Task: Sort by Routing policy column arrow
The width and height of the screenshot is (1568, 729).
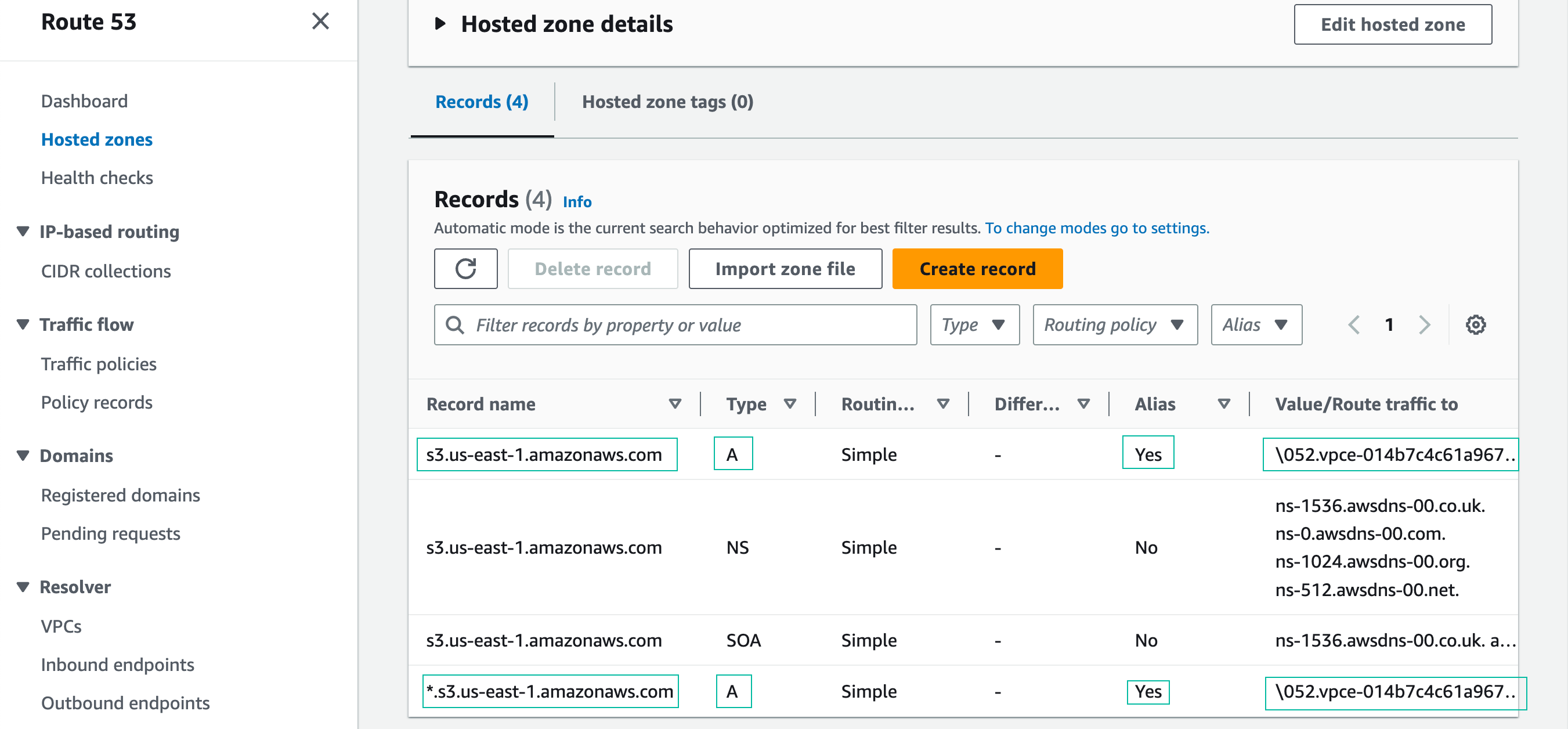Action: click(x=943, y=404)
